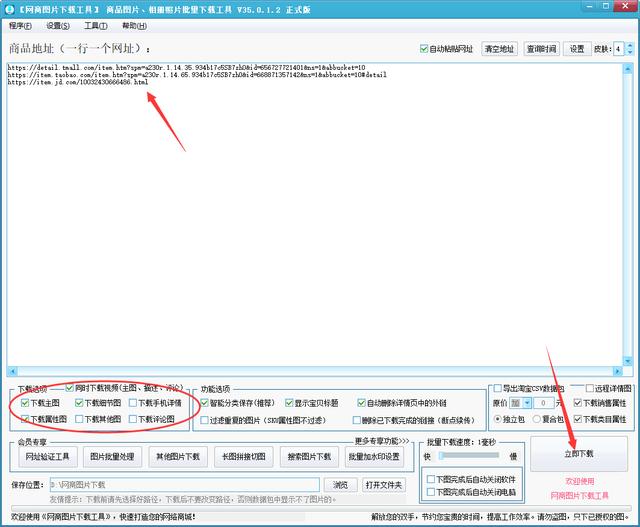The image size is (640, 527).
Task: Open the 程序 menu
Action: (x=21, y=26)
